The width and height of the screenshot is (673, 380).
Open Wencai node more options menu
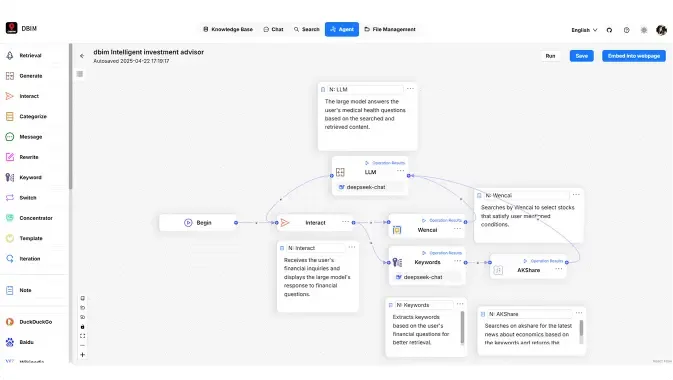pyautogui.click(x=458, y=228)
